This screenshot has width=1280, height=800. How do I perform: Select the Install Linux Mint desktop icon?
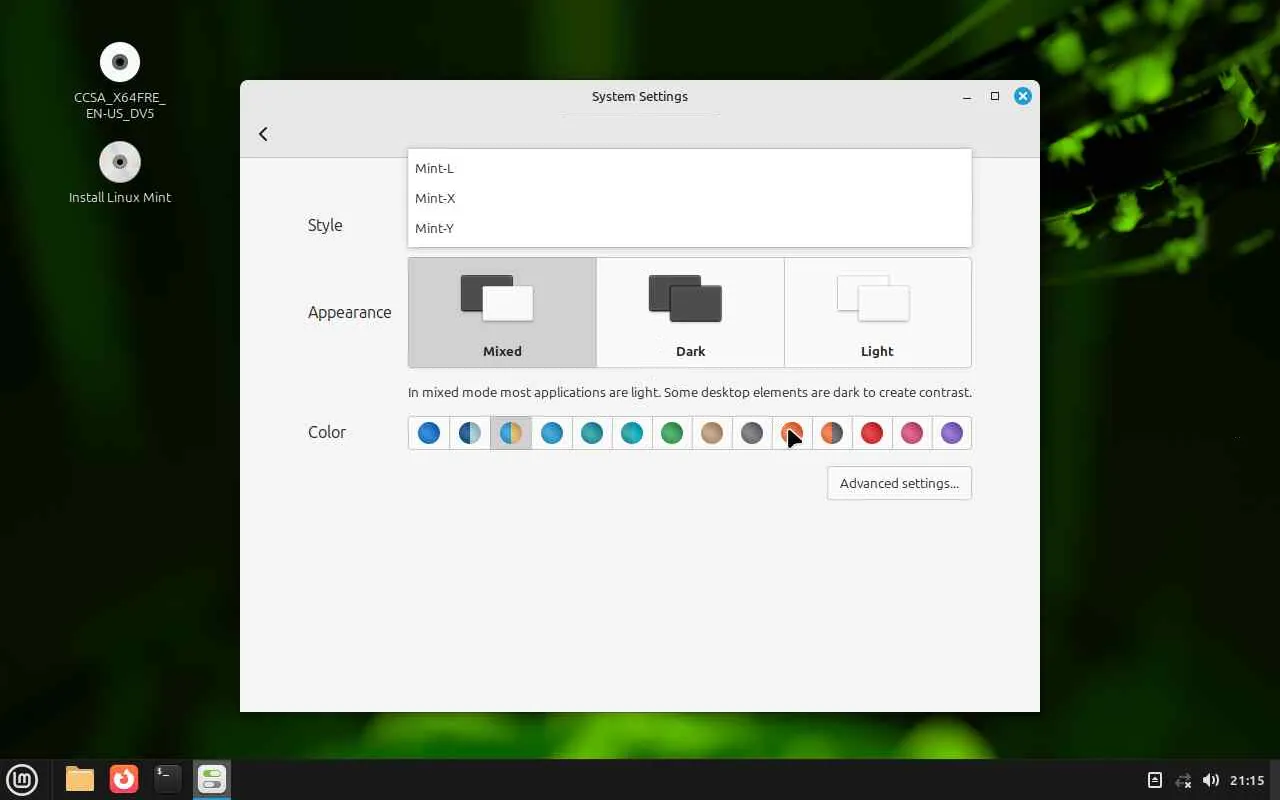coord(120,174)
